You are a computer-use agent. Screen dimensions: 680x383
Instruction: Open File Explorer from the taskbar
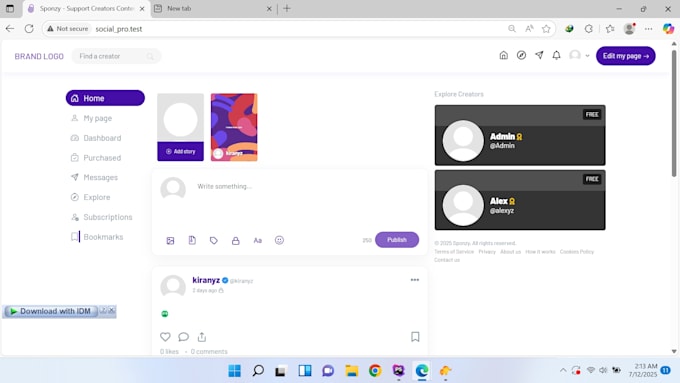tap(352, 371)
